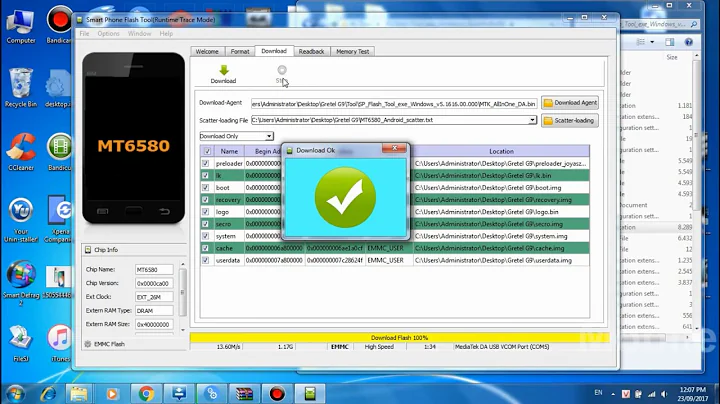
Task: Click Flash Tool green taskbar icon
Action: [310, 393]
